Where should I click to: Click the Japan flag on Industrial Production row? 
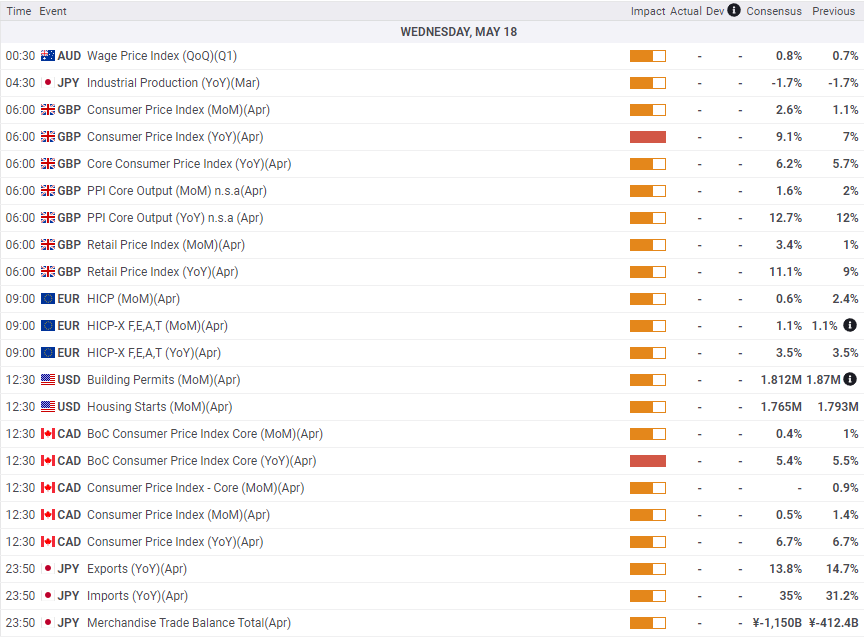(48, 83)
